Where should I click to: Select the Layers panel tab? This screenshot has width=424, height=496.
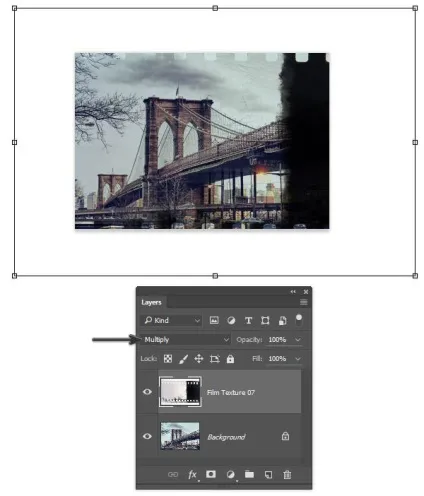coord(151,302)
